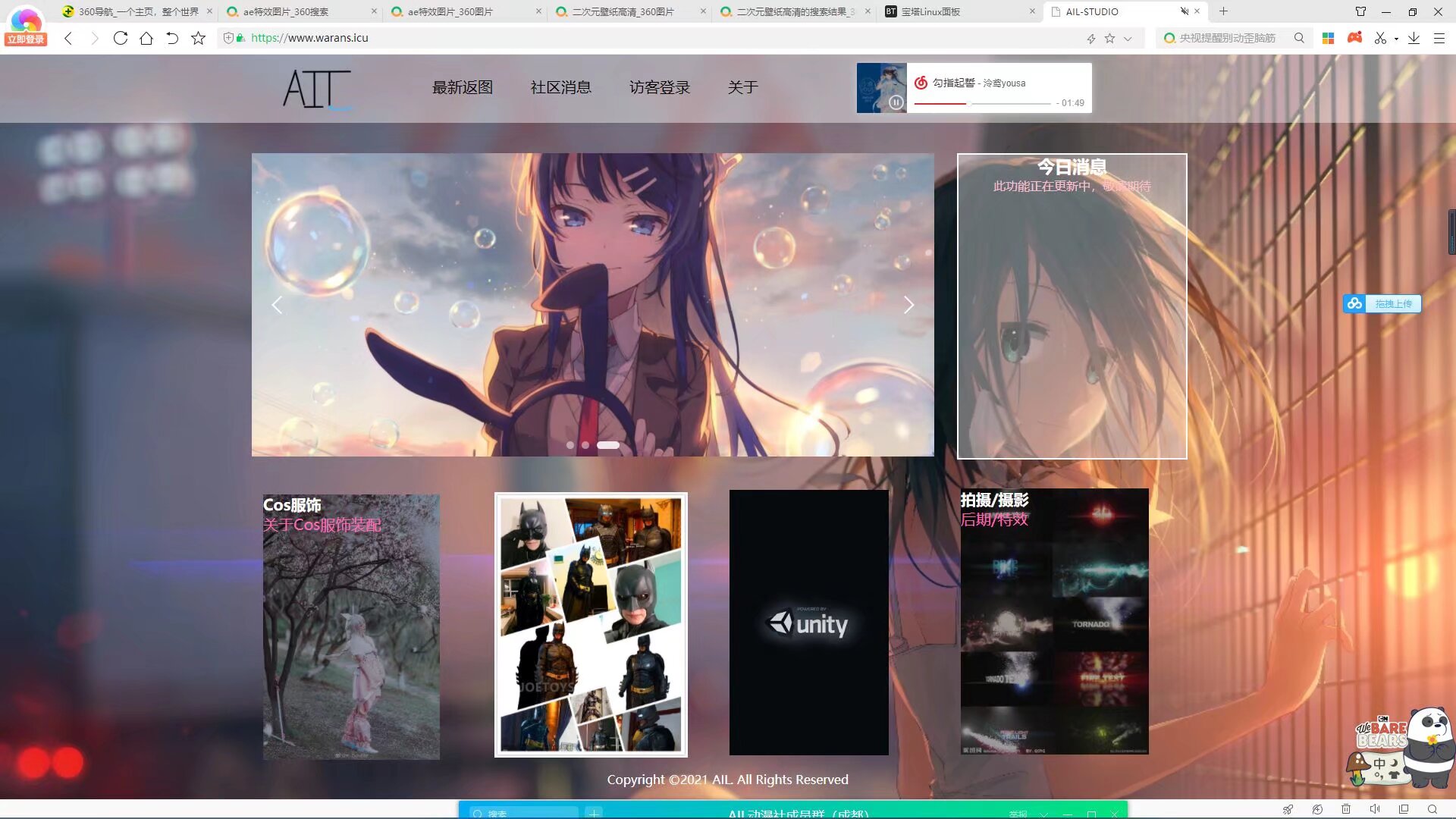The width and height of the screenshot is (1456, 819).
Task: Click the scissors screenshot tool icon
Action: 1380,38
